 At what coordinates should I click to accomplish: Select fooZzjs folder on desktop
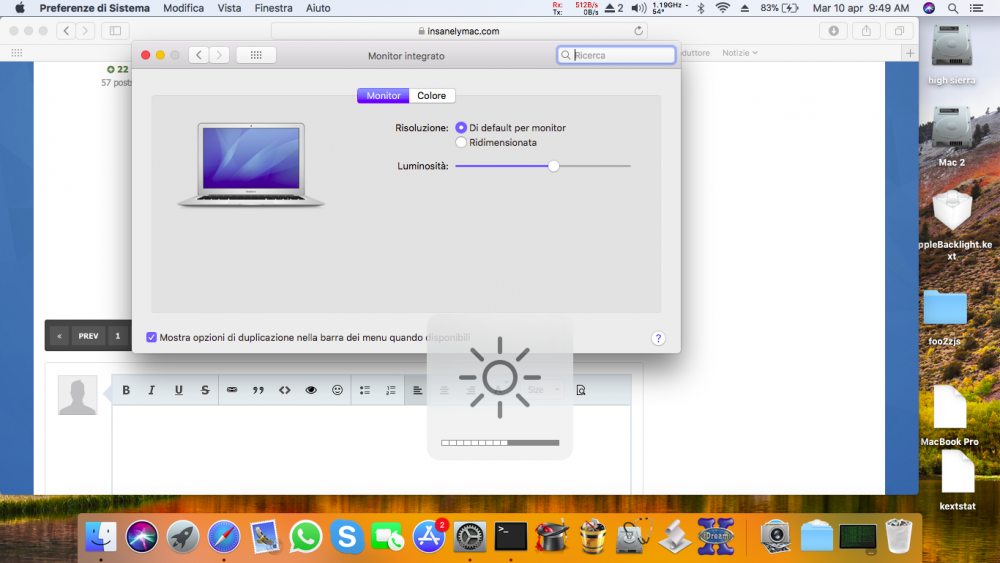coord(945,318)
